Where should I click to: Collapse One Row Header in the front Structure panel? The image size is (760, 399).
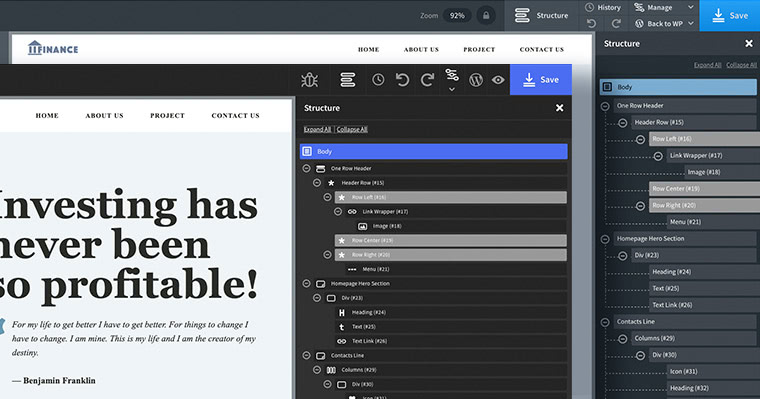(306, 169)
